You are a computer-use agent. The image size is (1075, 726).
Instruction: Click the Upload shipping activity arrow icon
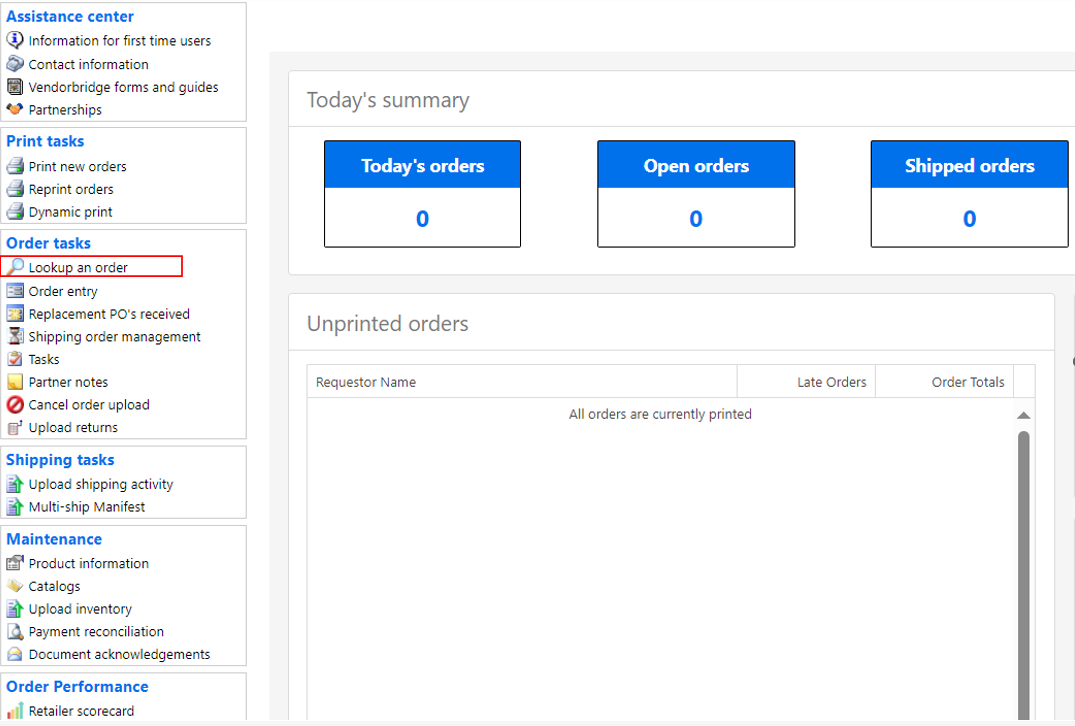click(15, 484)
